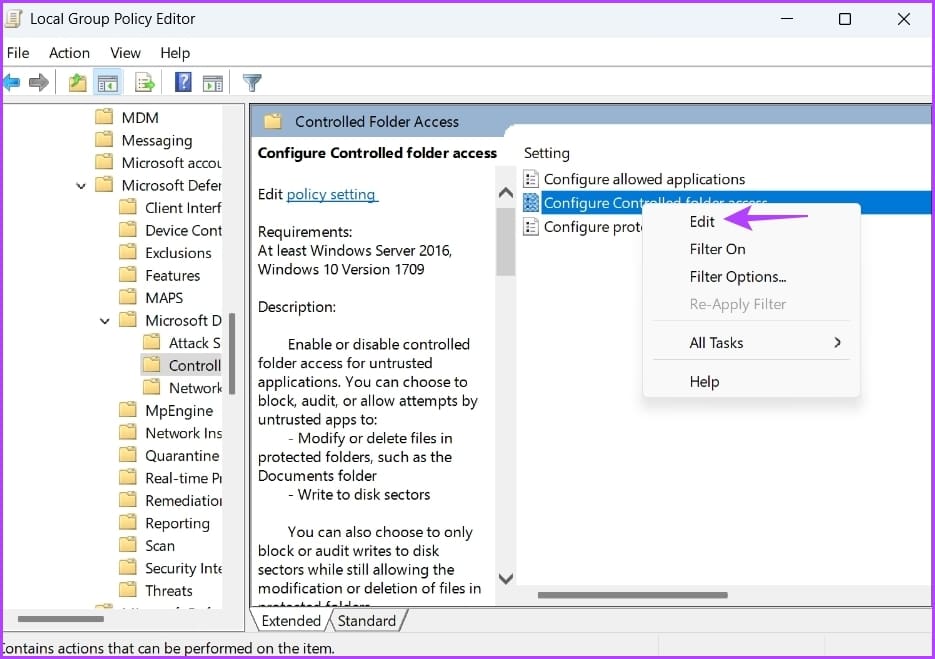Select the Configure protected folders setting
This screenshot has height=659, width=935.
[593, 227]
